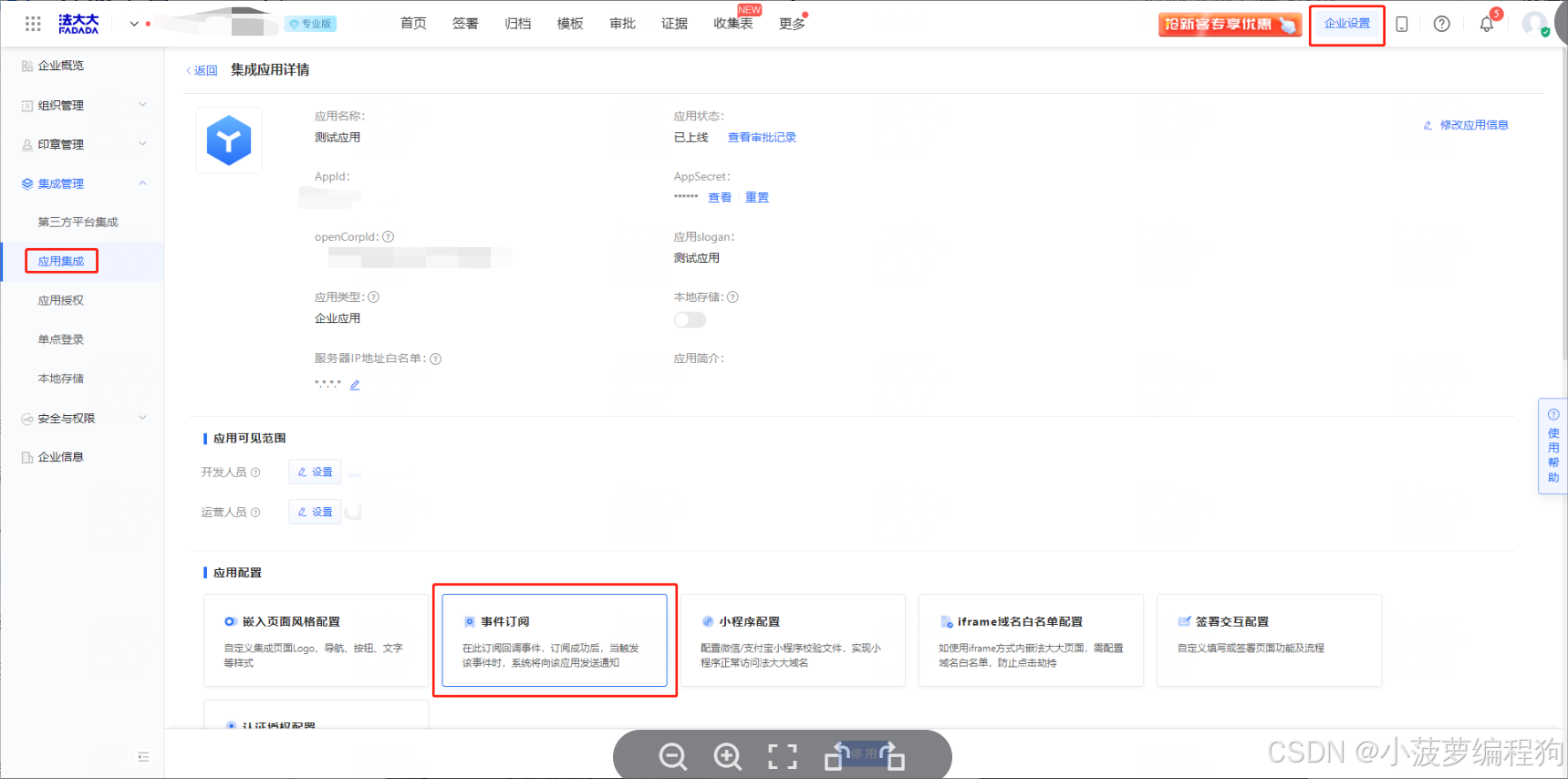The image size is (1568, 779).
Task: Open notifications bell icon
Action: [x=1487, y=25]
